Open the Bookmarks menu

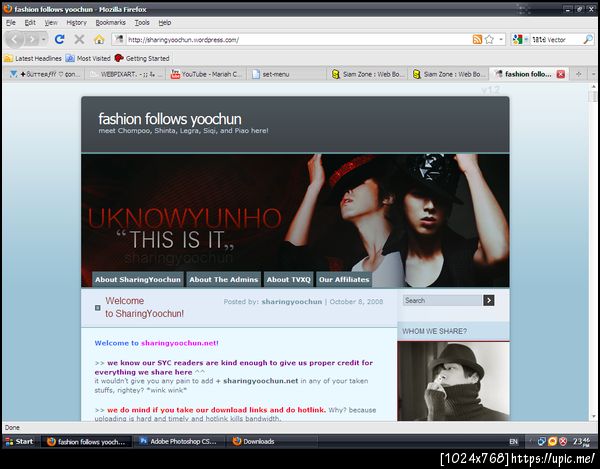tap(110, 23)
